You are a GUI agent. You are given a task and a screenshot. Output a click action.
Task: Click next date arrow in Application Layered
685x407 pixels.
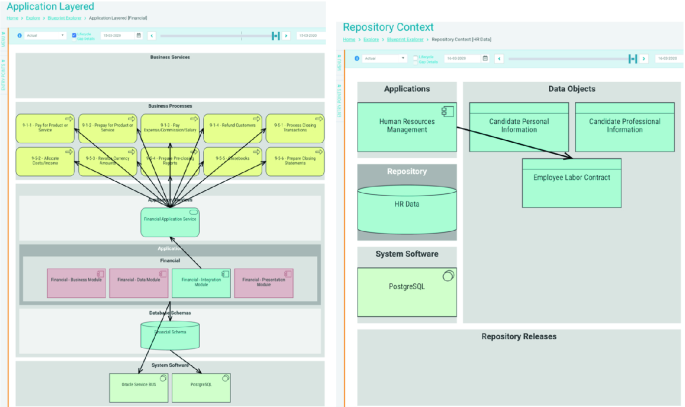coord(286,36)
